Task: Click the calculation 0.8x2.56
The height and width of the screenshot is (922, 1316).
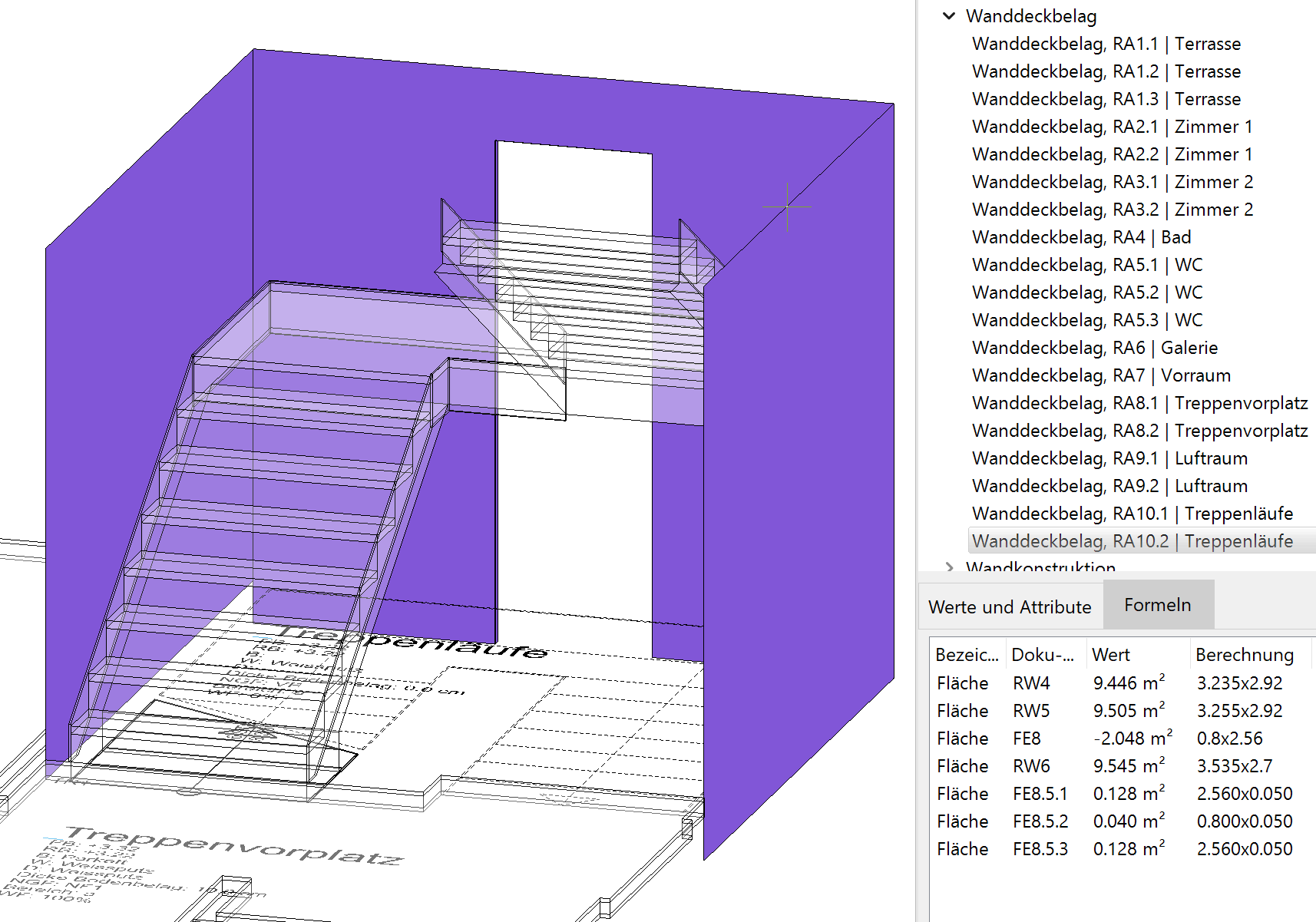Action: point(1230,739)
